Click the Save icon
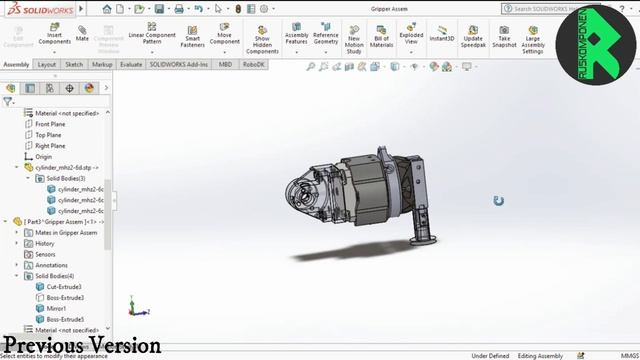Screen dimensions: 640x360 [159, 9]
